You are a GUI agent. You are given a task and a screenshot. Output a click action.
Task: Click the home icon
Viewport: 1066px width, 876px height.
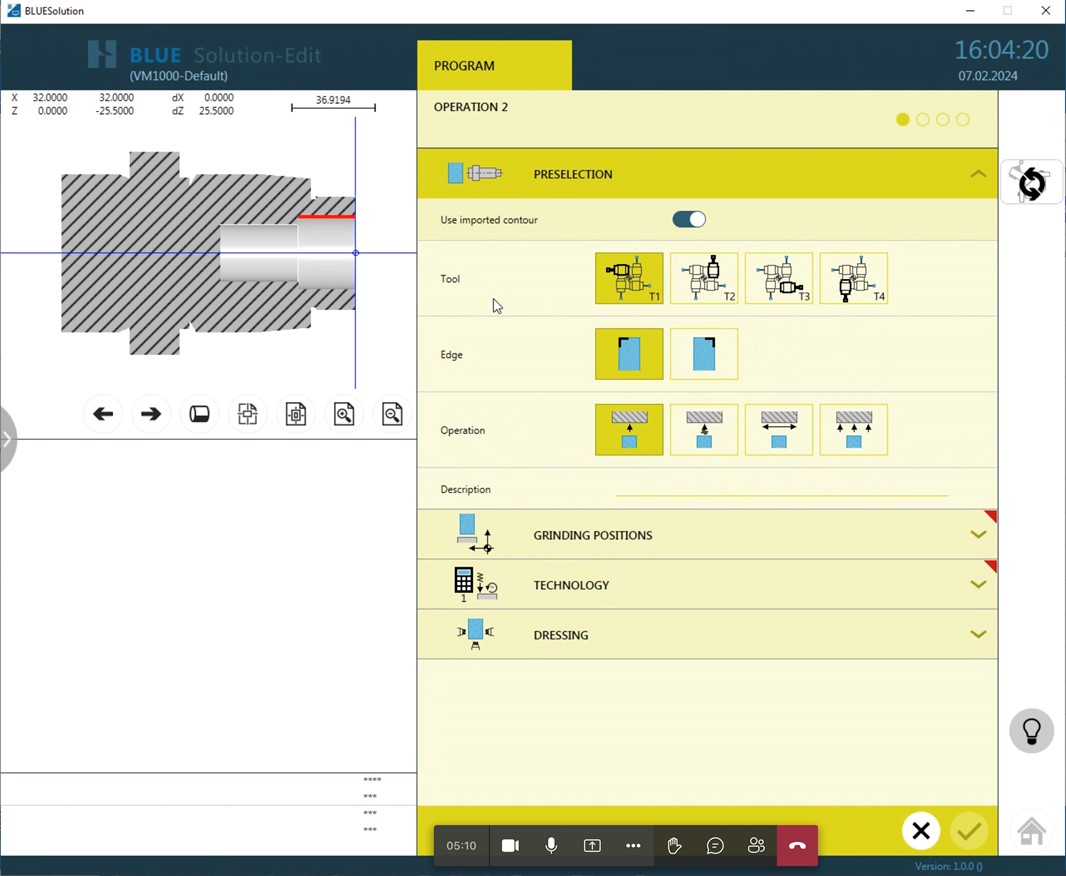click(1031, 830)
